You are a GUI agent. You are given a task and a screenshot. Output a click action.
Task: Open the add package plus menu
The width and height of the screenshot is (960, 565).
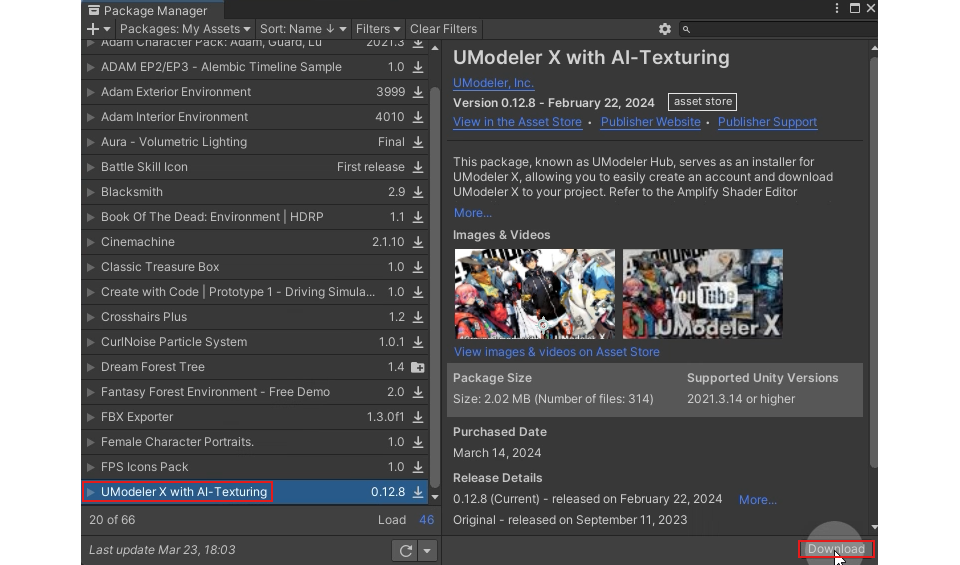coord(98,29)
